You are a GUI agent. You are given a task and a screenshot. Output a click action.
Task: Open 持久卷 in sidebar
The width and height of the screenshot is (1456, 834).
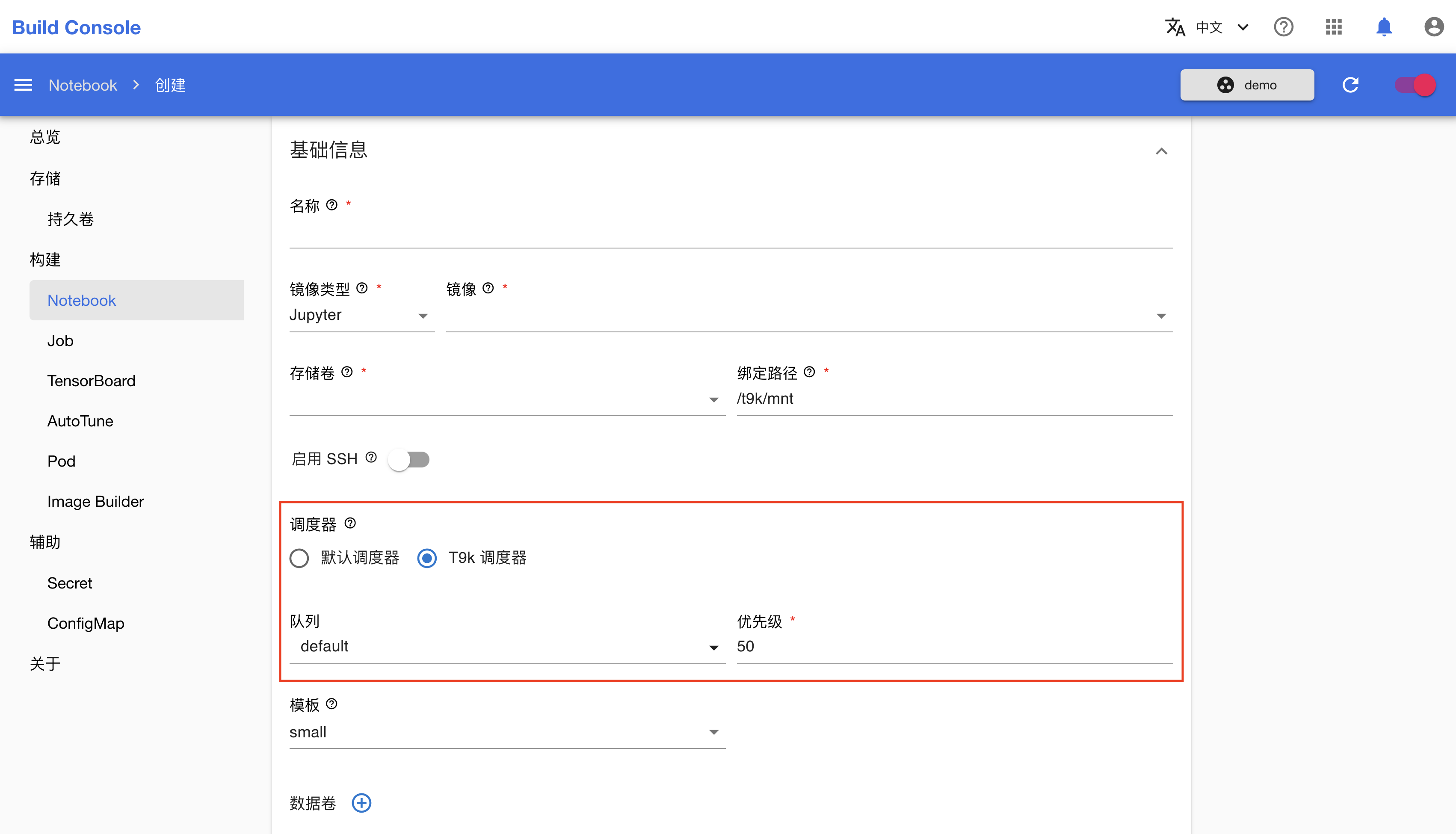pos(71,219)
